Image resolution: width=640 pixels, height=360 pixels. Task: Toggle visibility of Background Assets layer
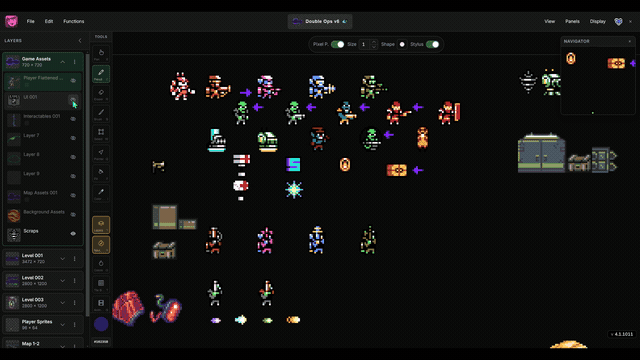[x=73, y=215]
